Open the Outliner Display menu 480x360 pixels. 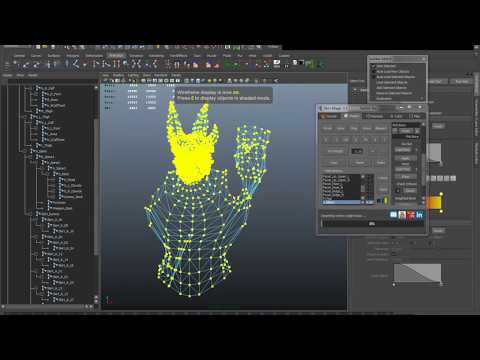tap(7, 75)
